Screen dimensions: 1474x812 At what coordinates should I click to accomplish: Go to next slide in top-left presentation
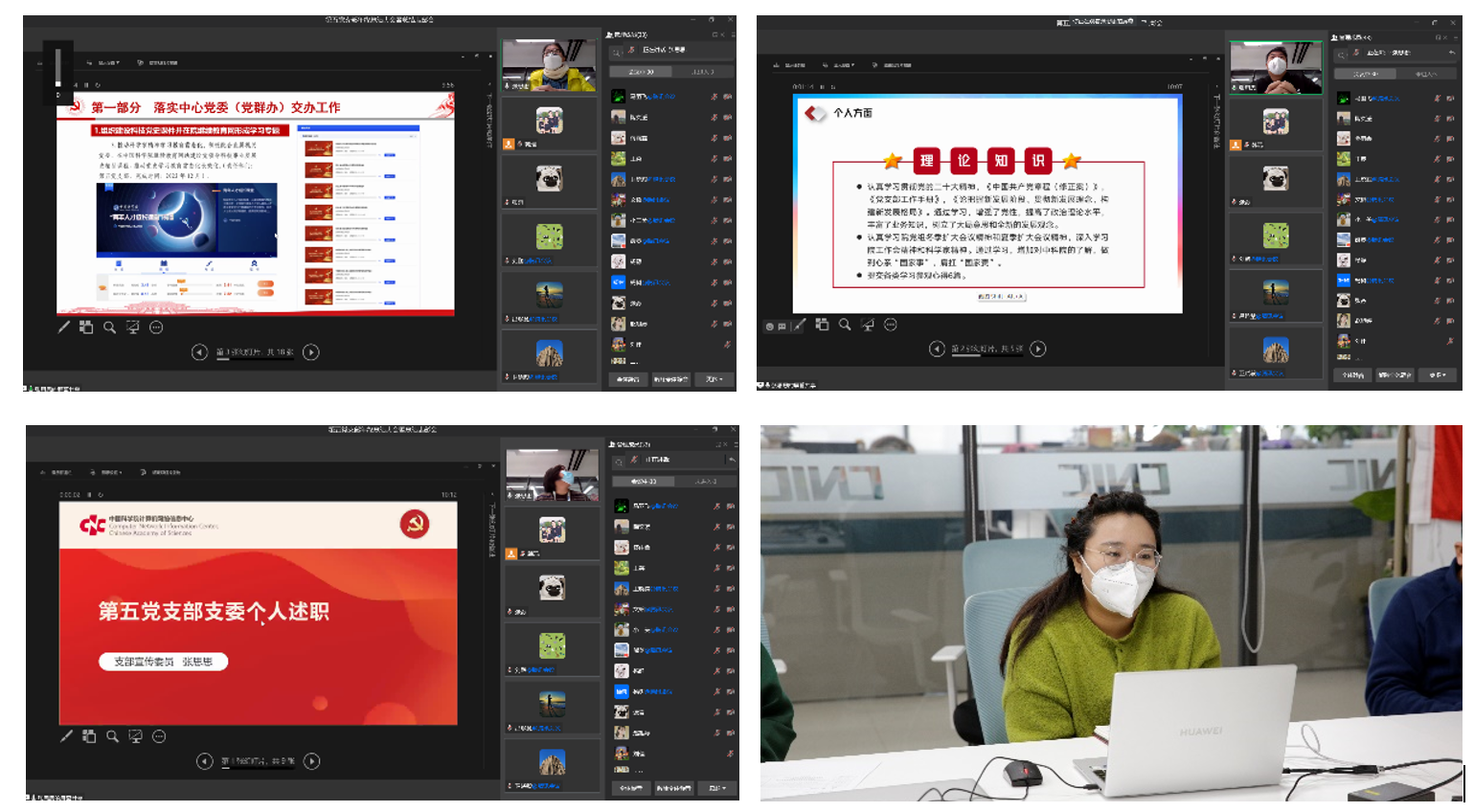tap(311, 352)
